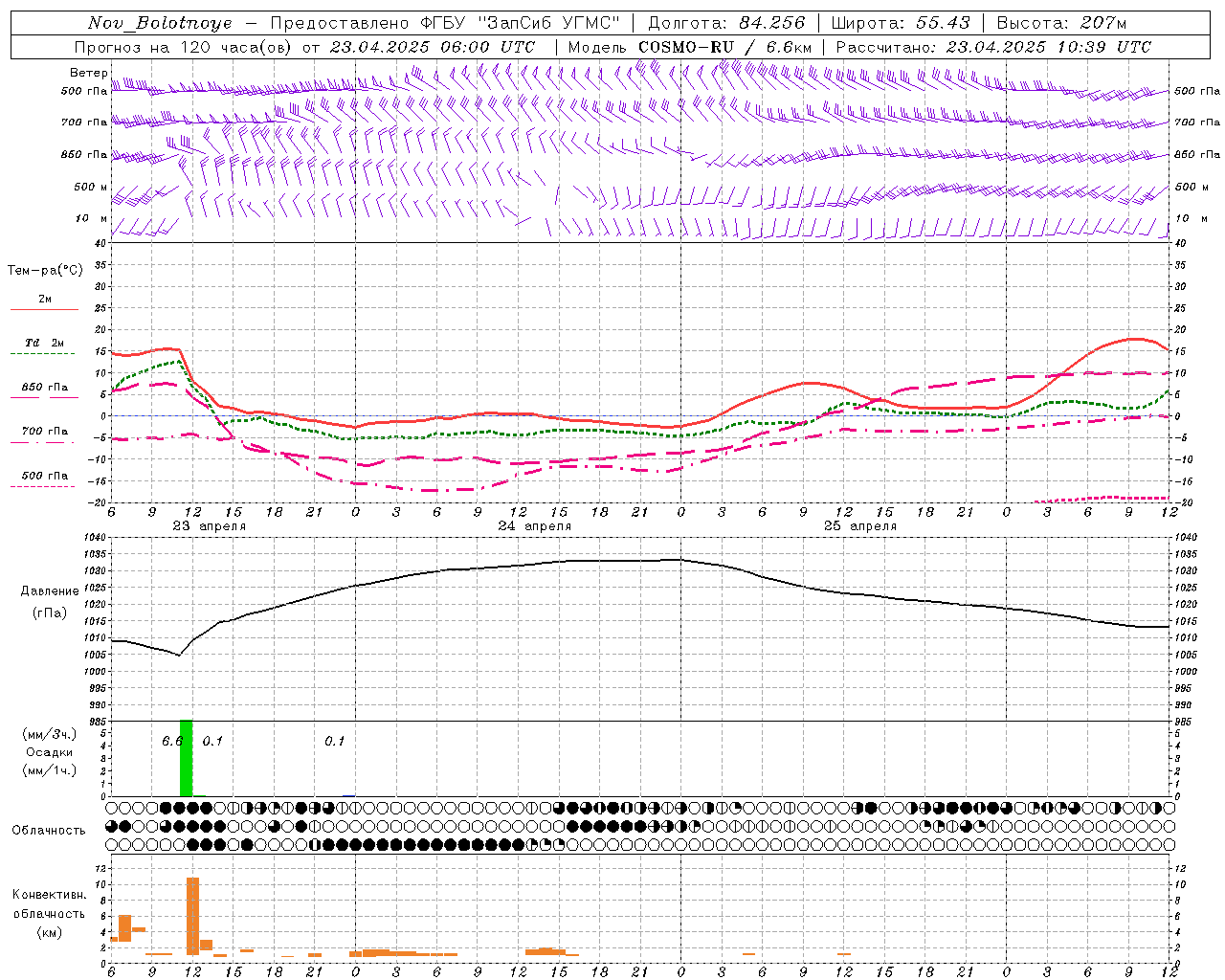Select the text Предоставлено ФГБУ "ЗапСиб УГМС"
This screenshot has width=1225, height=980.
pyautogui.click(x=445, y=23)
